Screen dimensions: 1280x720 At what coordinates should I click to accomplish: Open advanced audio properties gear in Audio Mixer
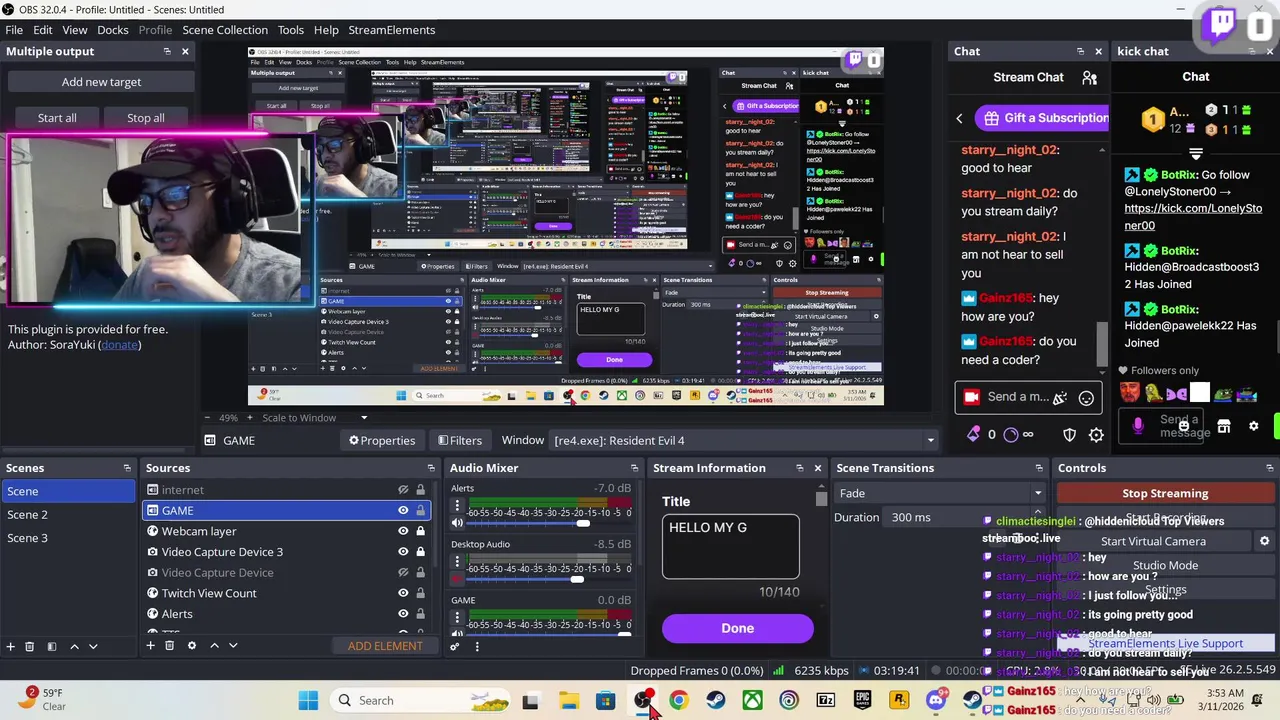(x=455, y=646)
